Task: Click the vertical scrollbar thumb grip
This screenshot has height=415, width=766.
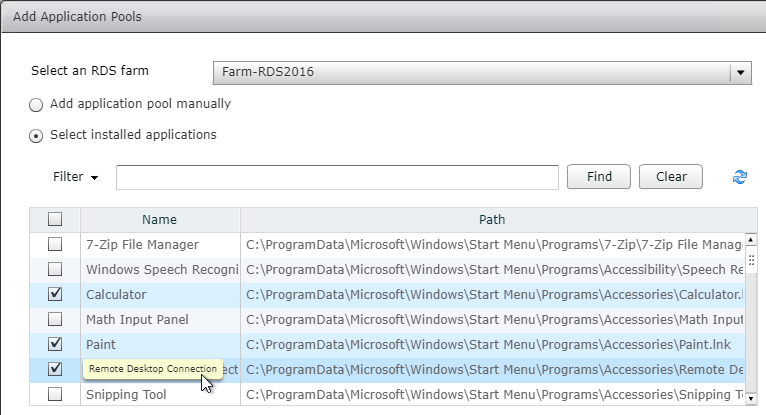Action: point(751,260)
